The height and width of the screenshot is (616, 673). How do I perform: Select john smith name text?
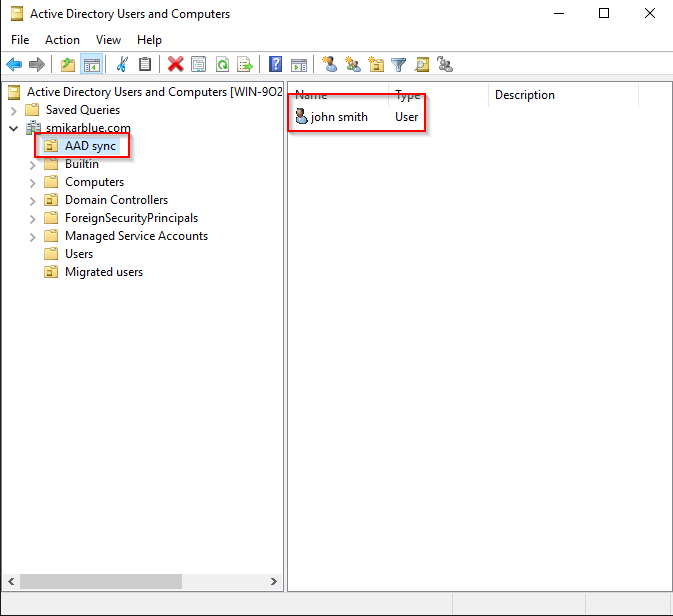(x=339, y=117)
